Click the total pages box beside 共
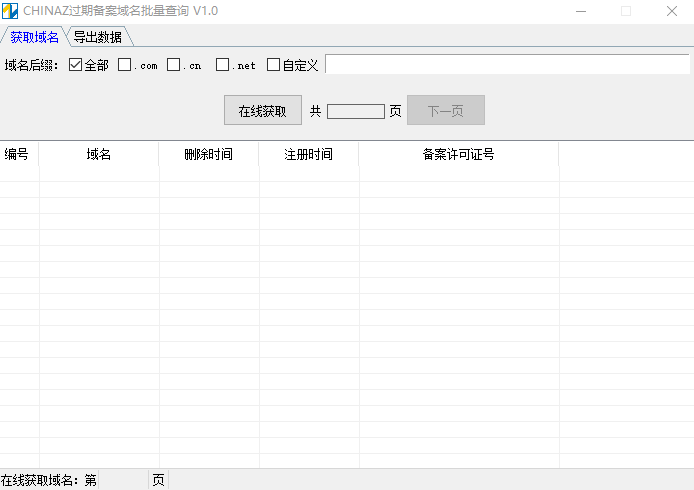694x490 pixels. click(355, 111)
